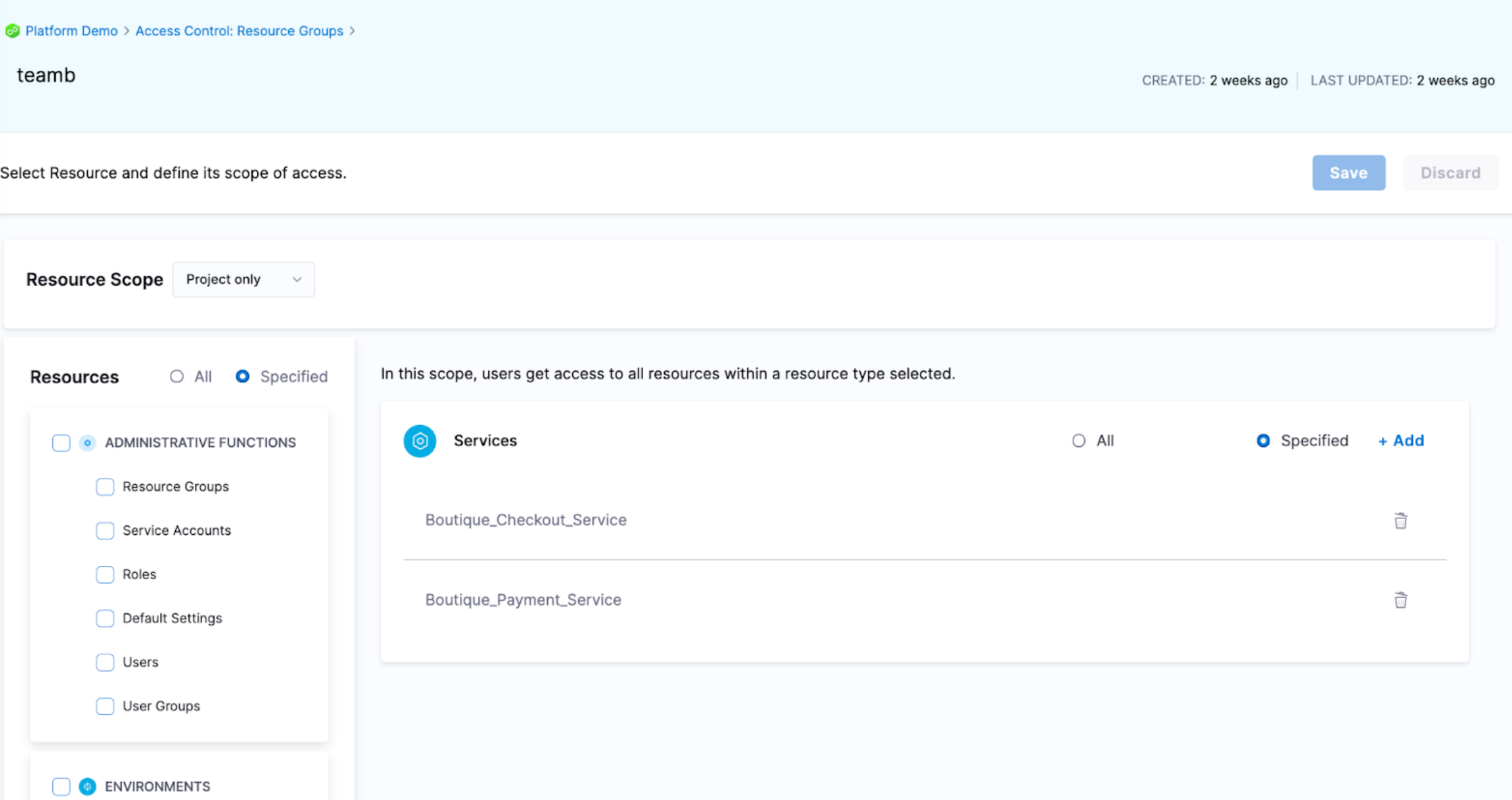Toggle the Administrative Functions group checkbox

(x=61, y=443)
